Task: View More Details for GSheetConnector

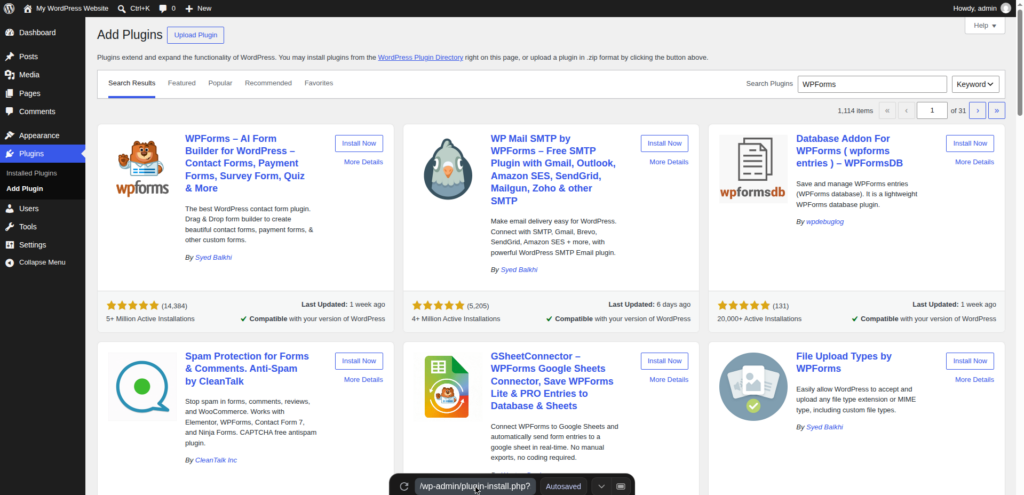Action: pos(669,379)
